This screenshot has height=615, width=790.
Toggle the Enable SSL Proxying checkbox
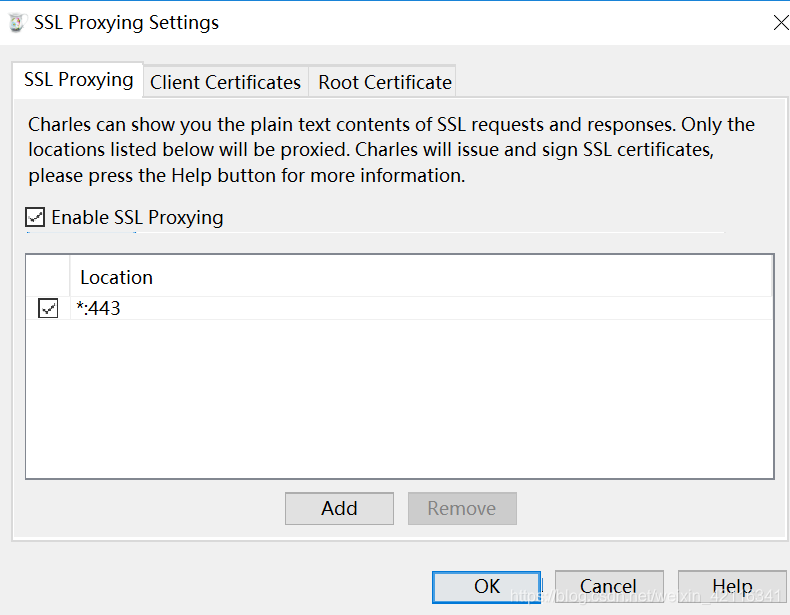coord(35,217)
